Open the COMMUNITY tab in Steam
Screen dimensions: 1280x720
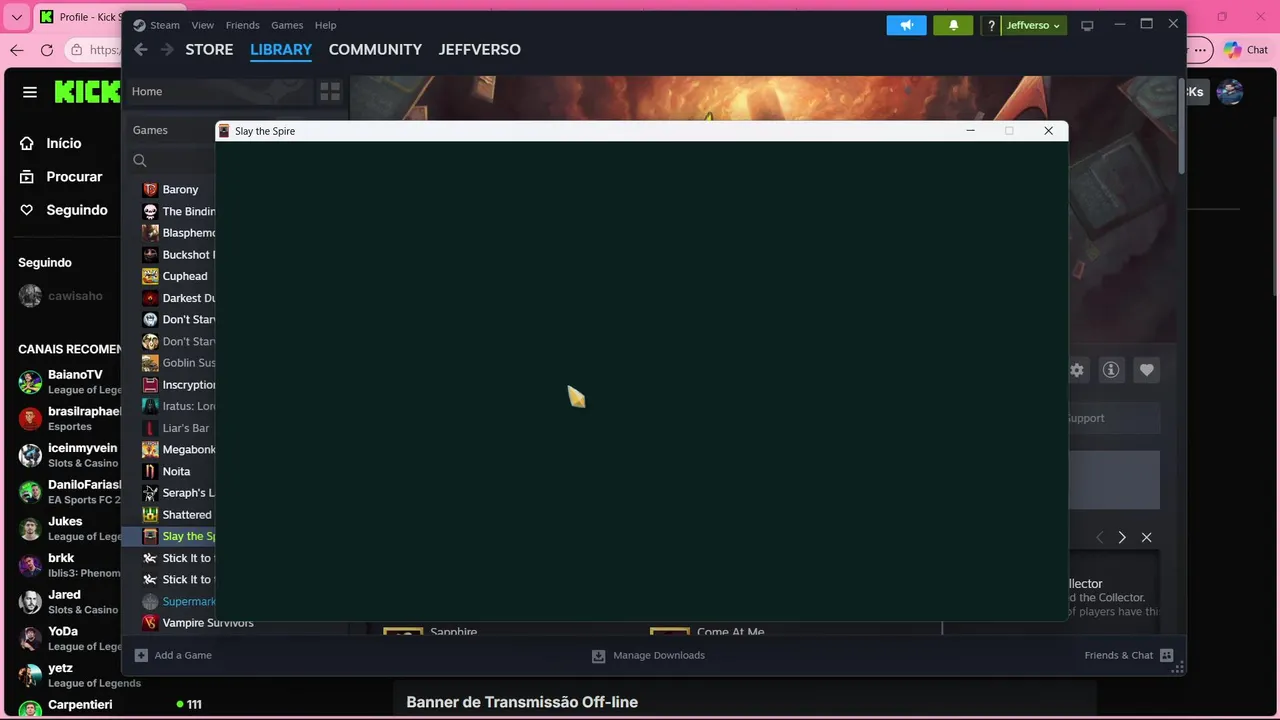coord(375,49)
